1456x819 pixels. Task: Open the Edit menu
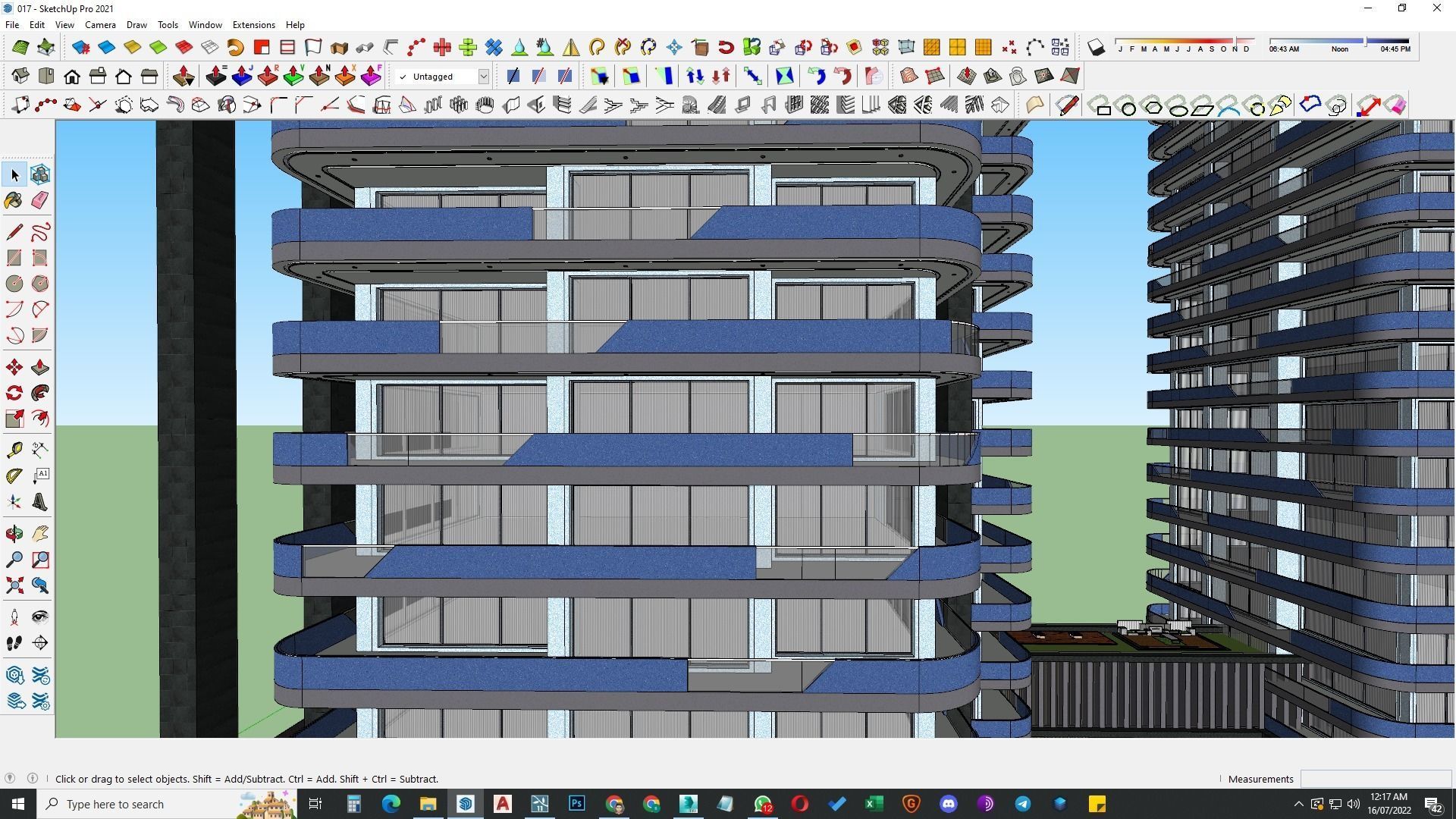point(37,25)
